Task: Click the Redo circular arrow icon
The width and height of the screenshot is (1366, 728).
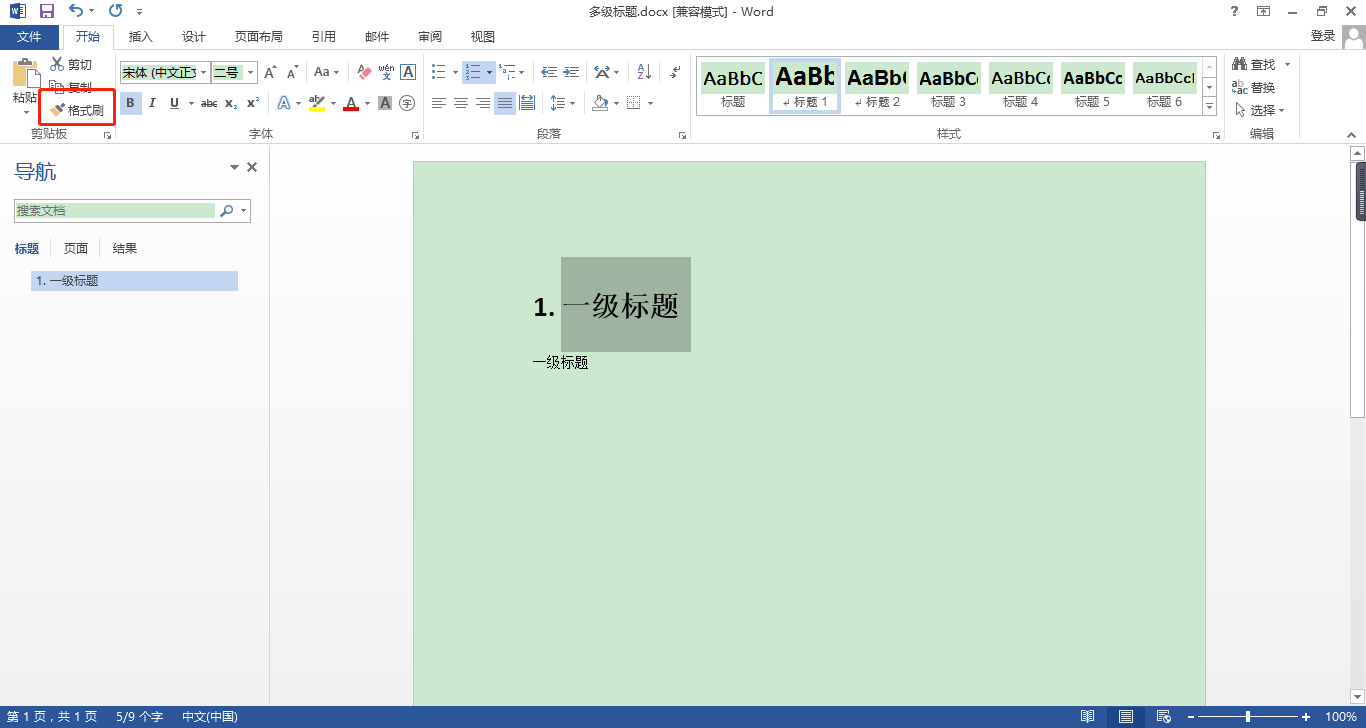Action: tap(115, 11)
